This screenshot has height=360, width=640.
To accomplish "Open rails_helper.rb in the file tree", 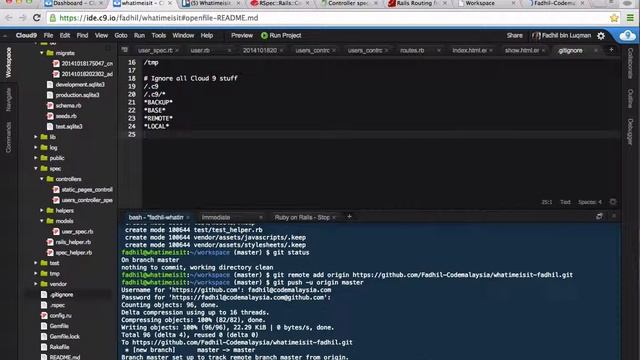I will click(x=73, y=242).
